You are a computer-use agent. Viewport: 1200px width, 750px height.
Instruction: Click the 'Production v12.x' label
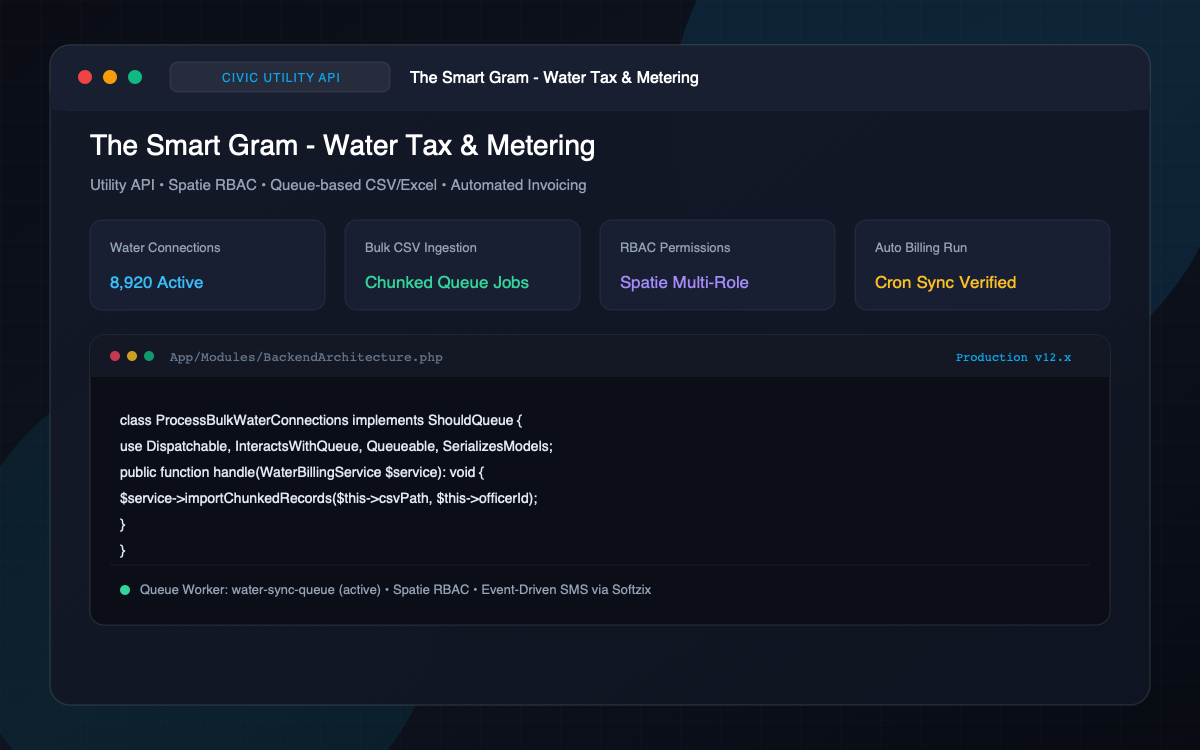(1013, 357)
